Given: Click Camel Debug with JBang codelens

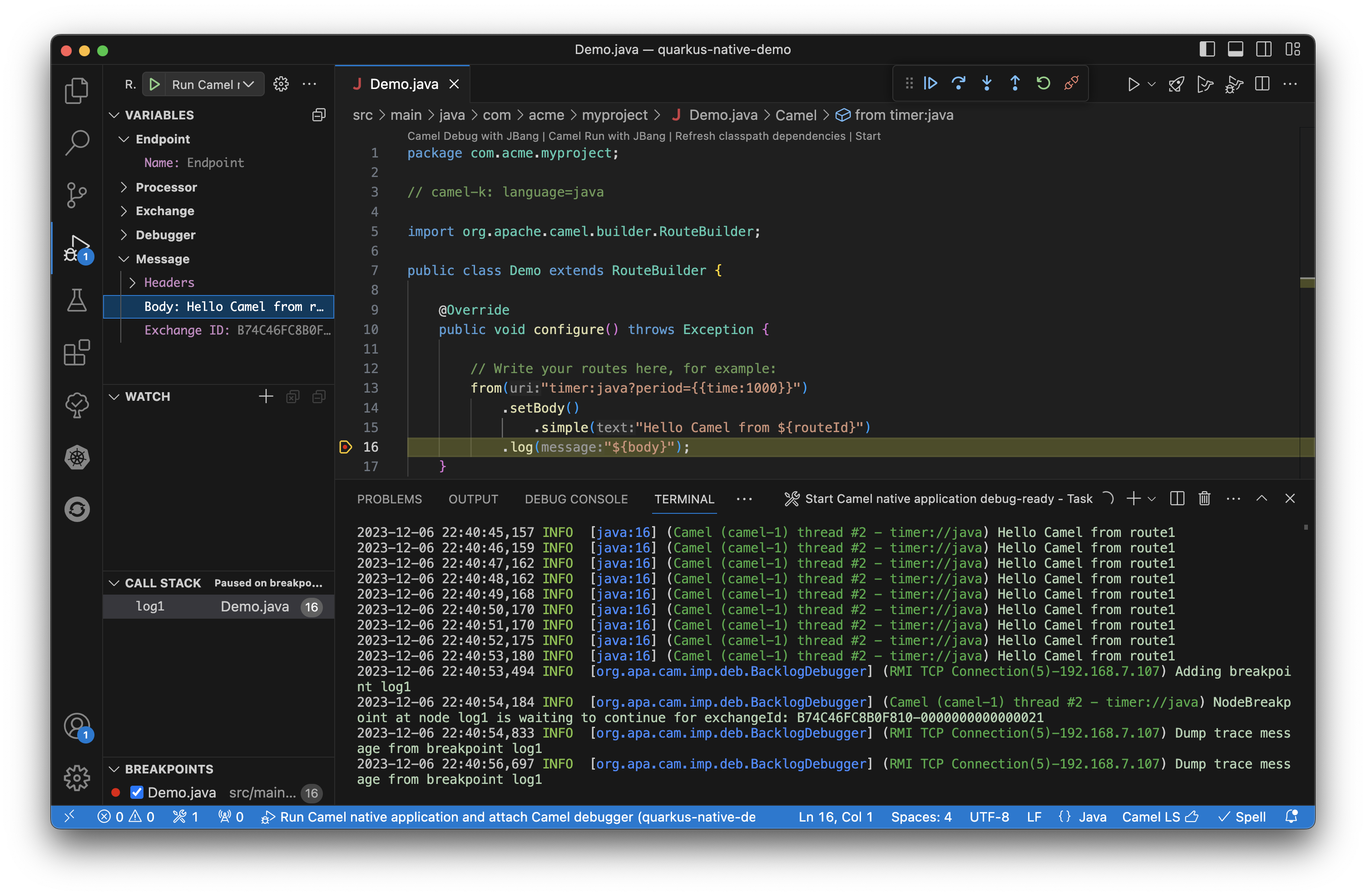Looking at the screenshot, I should pyautogui.click(x=472, y=136).
